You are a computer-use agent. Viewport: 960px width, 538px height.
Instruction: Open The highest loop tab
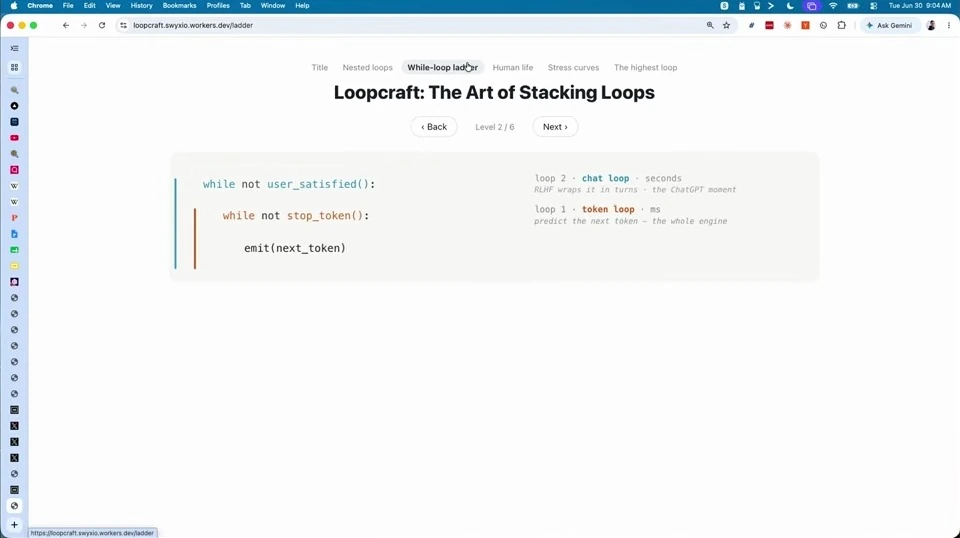[645, 67]
